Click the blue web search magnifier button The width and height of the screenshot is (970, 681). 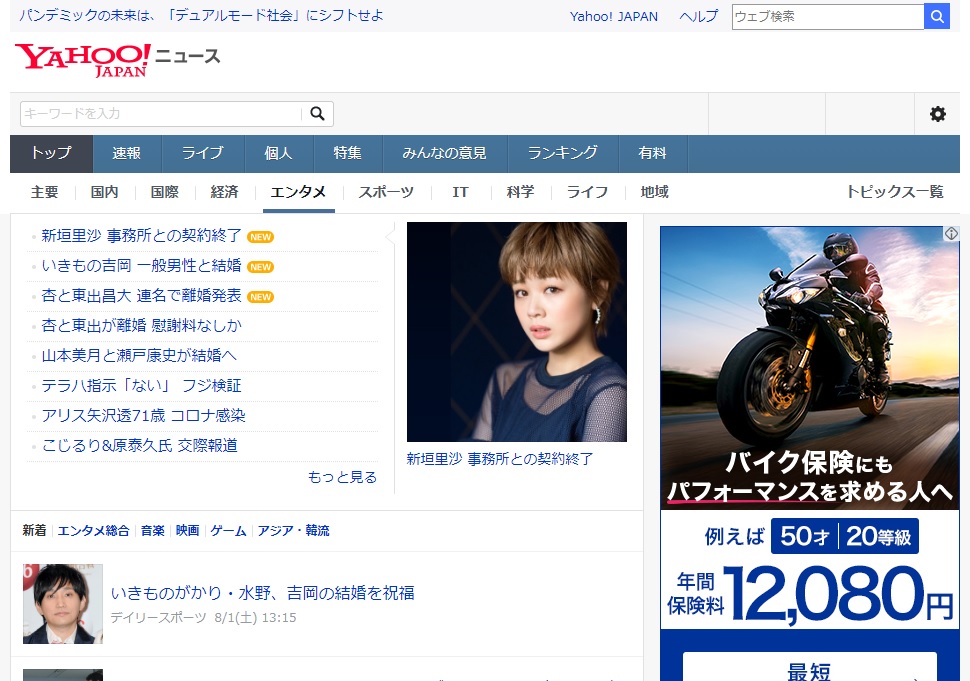[x=937, y=17]
